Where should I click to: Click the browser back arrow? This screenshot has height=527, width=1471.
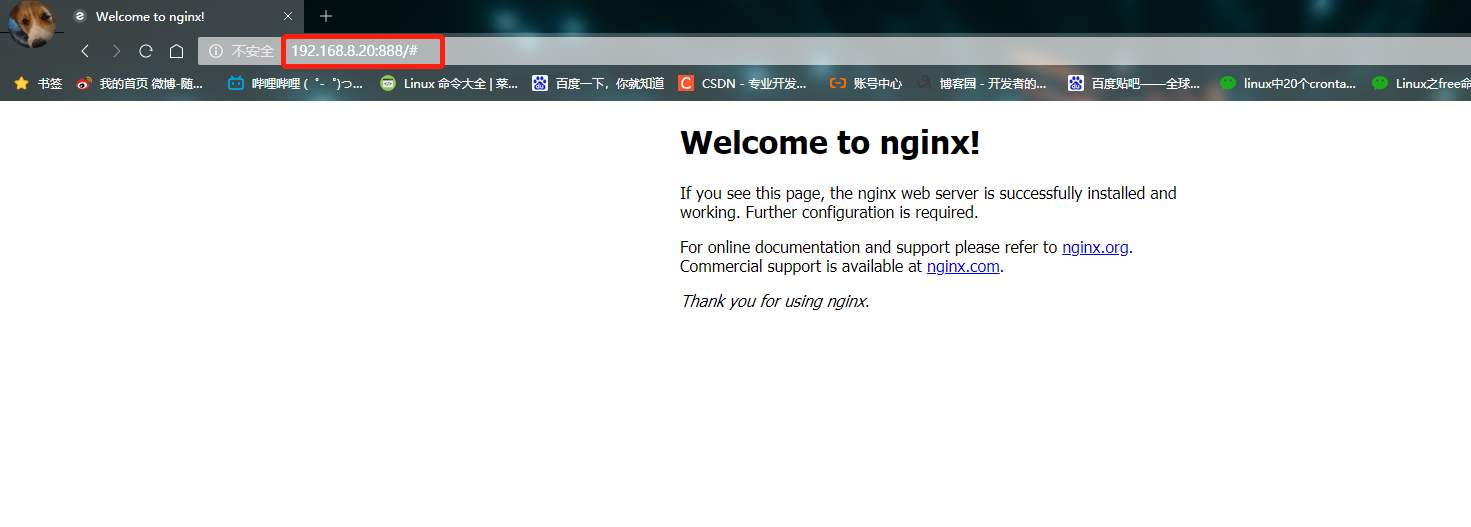coord(85,51)
